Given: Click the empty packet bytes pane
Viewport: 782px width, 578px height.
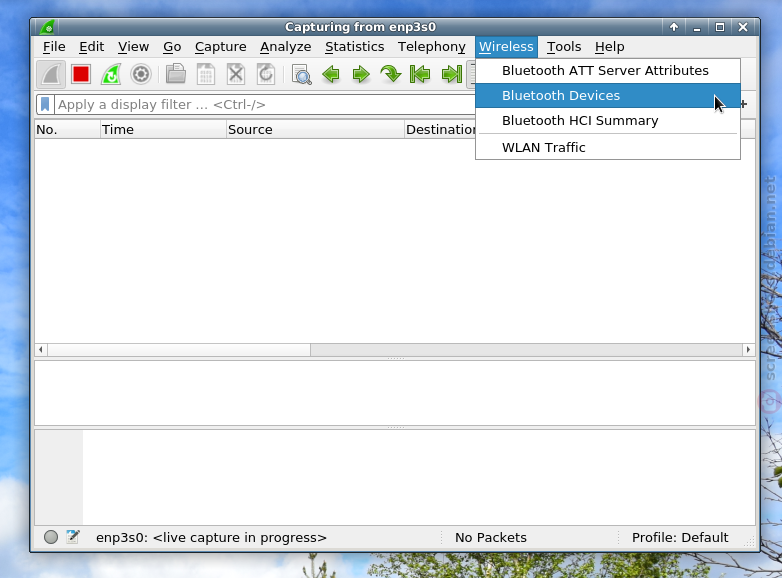Looking at the screenshot, I should 395,477.
